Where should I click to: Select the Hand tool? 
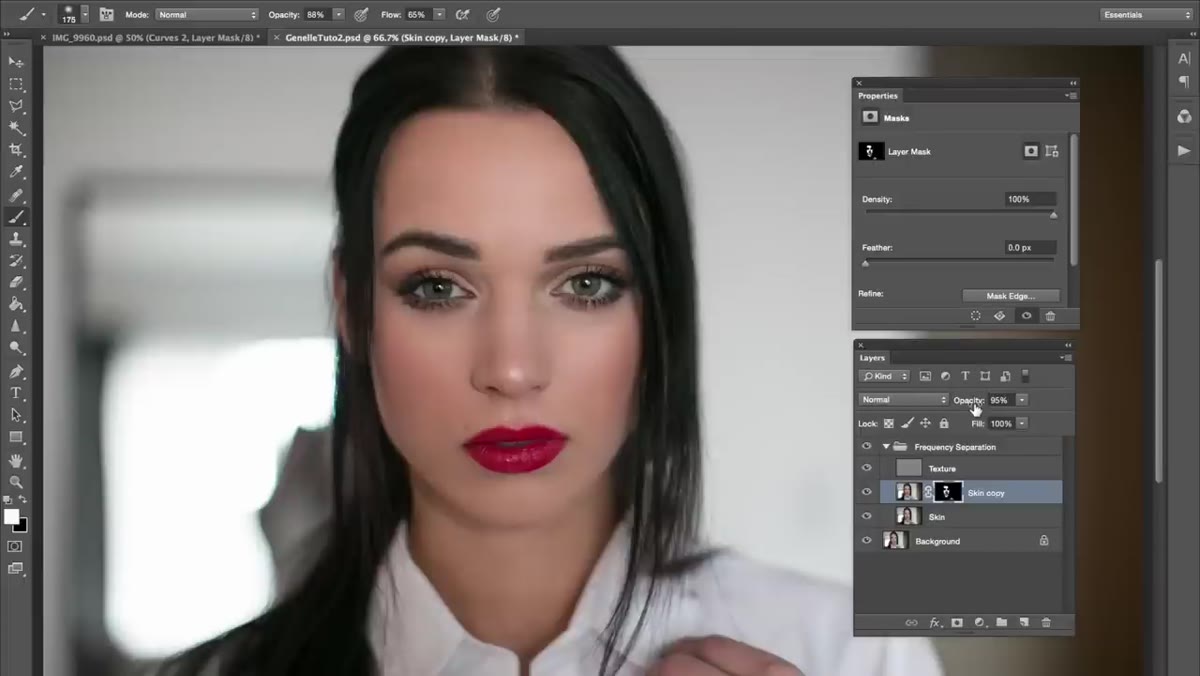[x=16, y=461]
